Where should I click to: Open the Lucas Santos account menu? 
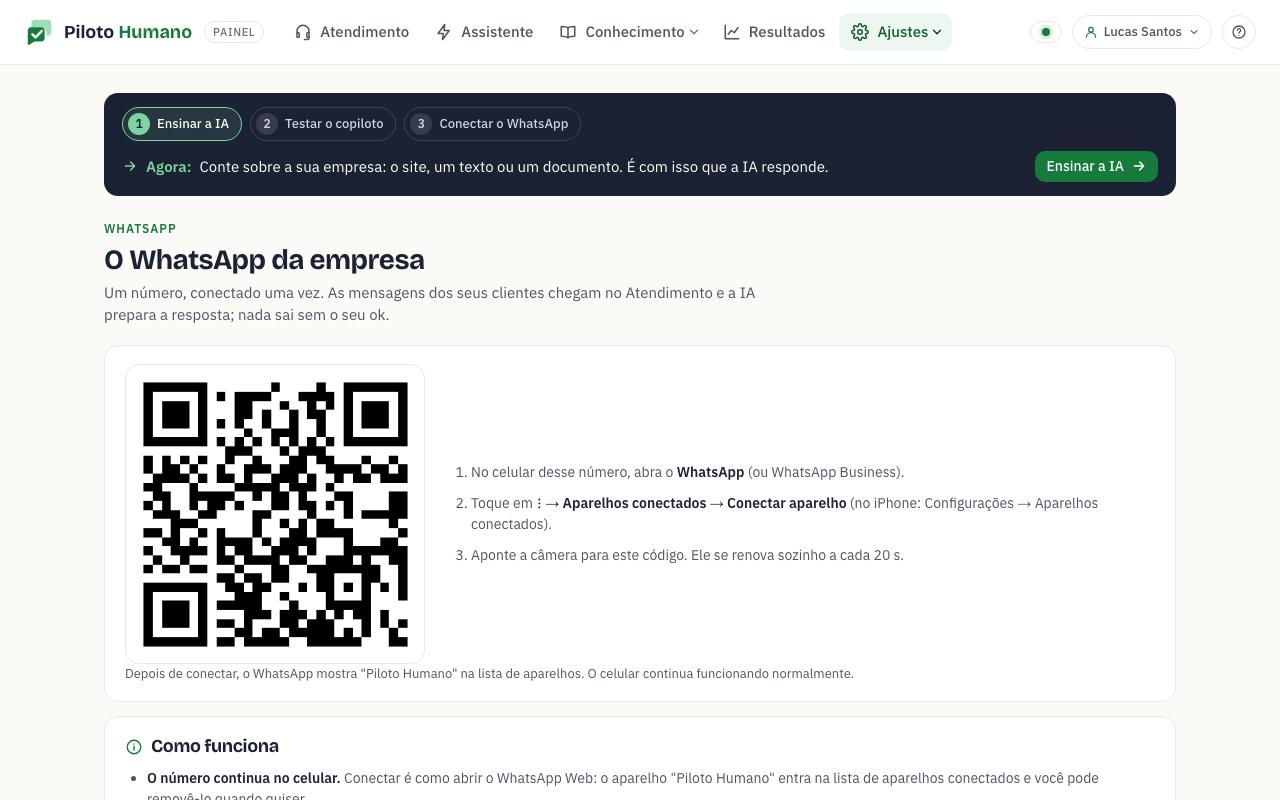1142,32
